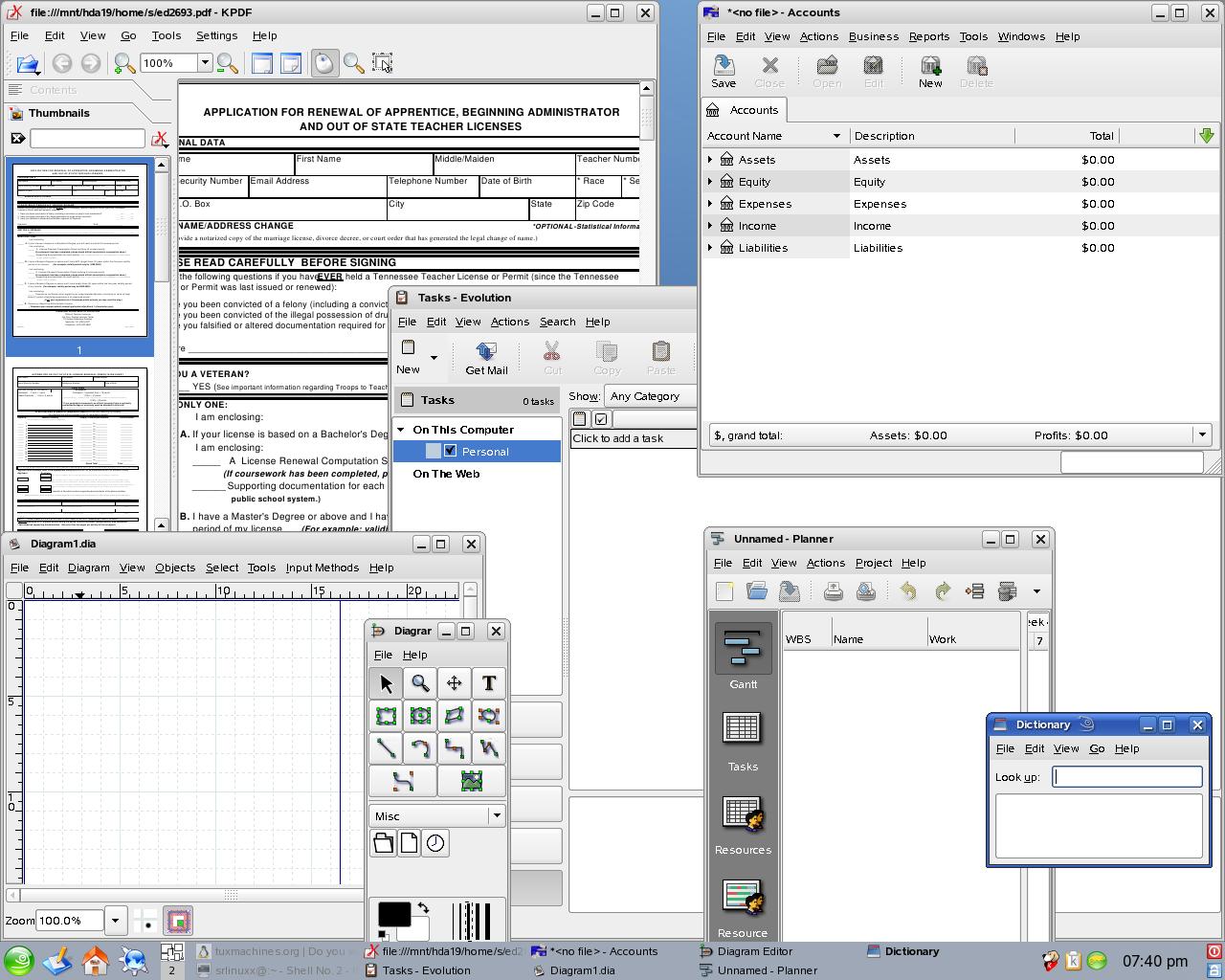Select Dia box tool
This screenshot has width=1225, height=980.
tap(386, 716)
